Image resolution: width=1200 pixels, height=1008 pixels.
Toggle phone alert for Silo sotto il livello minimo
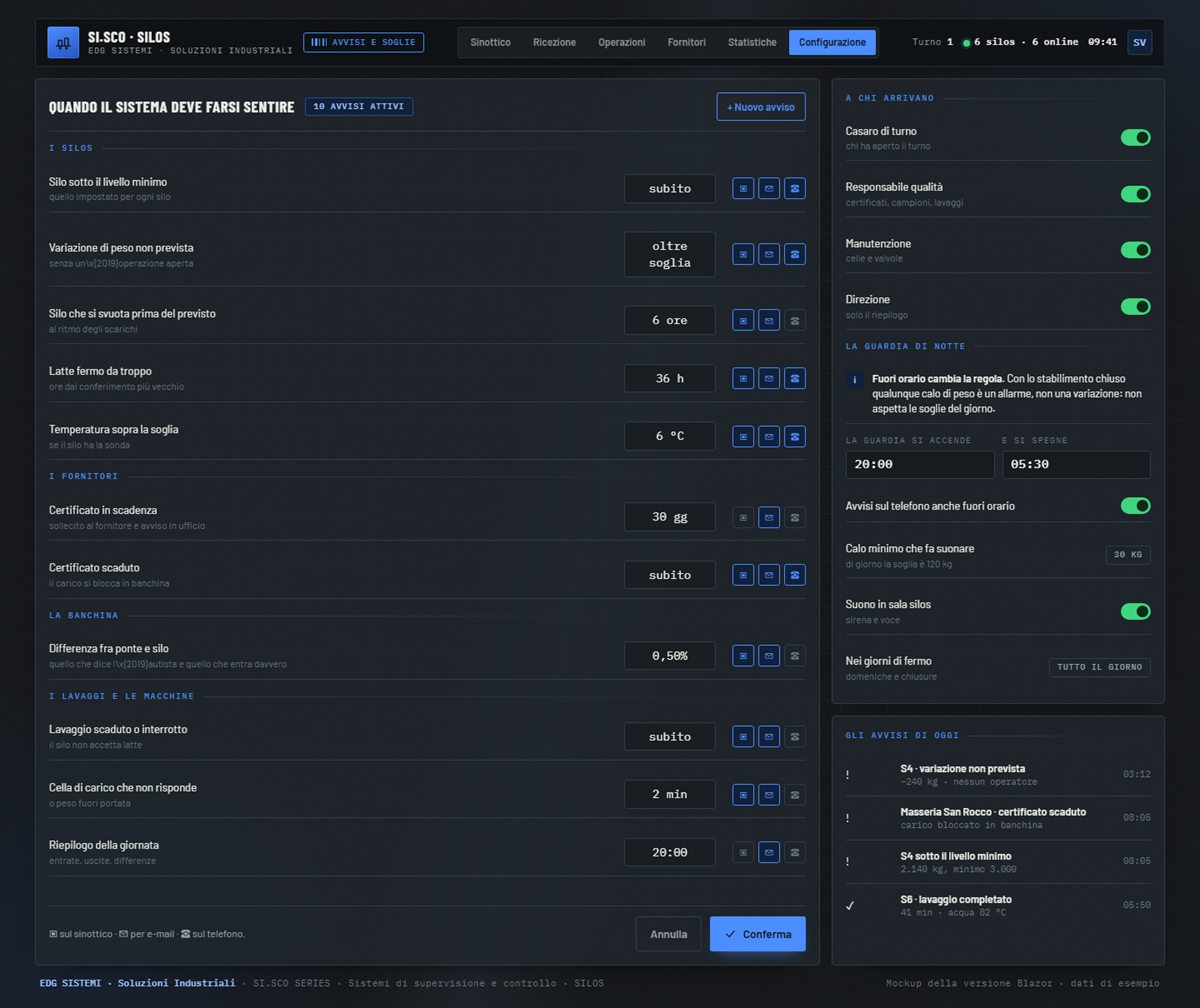(795, 188)
